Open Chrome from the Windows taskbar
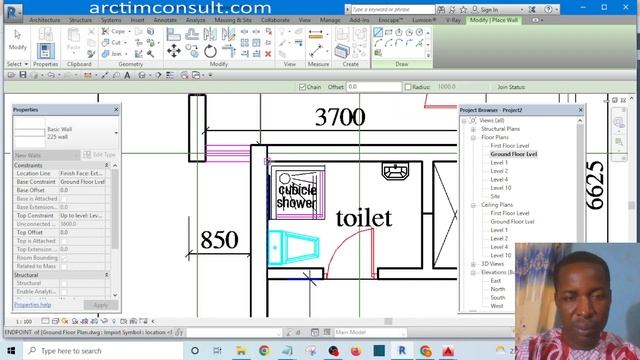Image resolution: width=640 pixels, height=360 pixels. pyautogui.click(x=264, y=351)
